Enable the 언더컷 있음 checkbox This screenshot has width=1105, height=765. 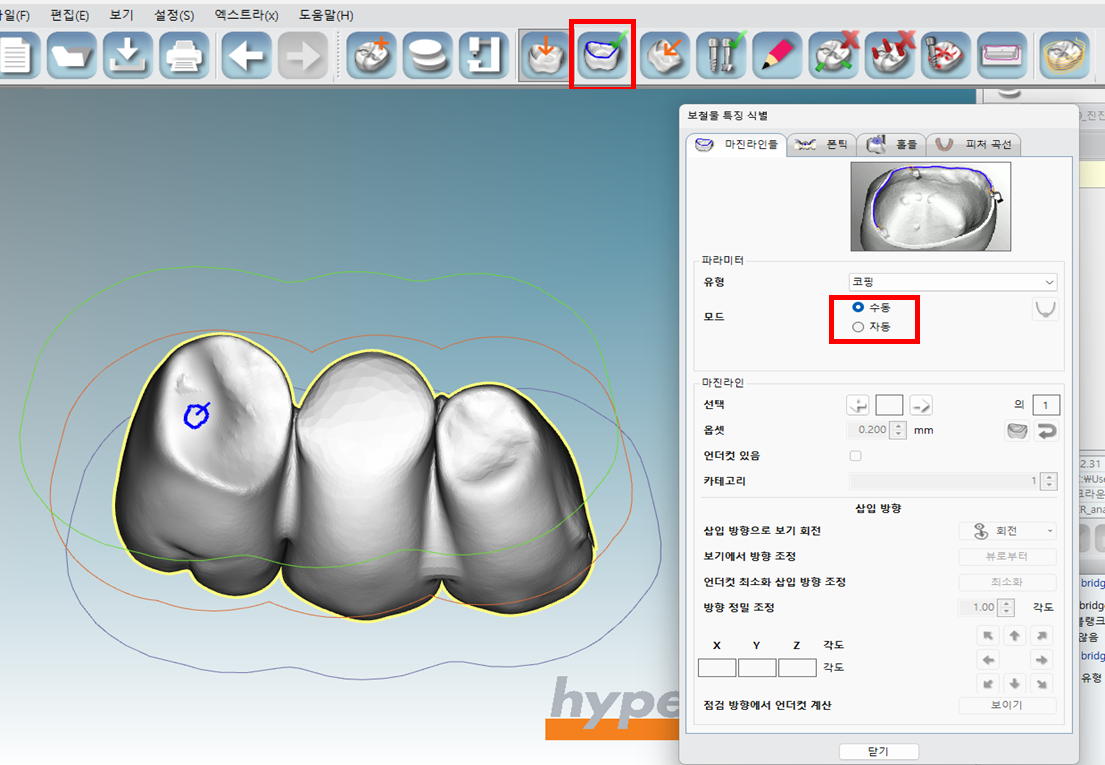(855, 456)
